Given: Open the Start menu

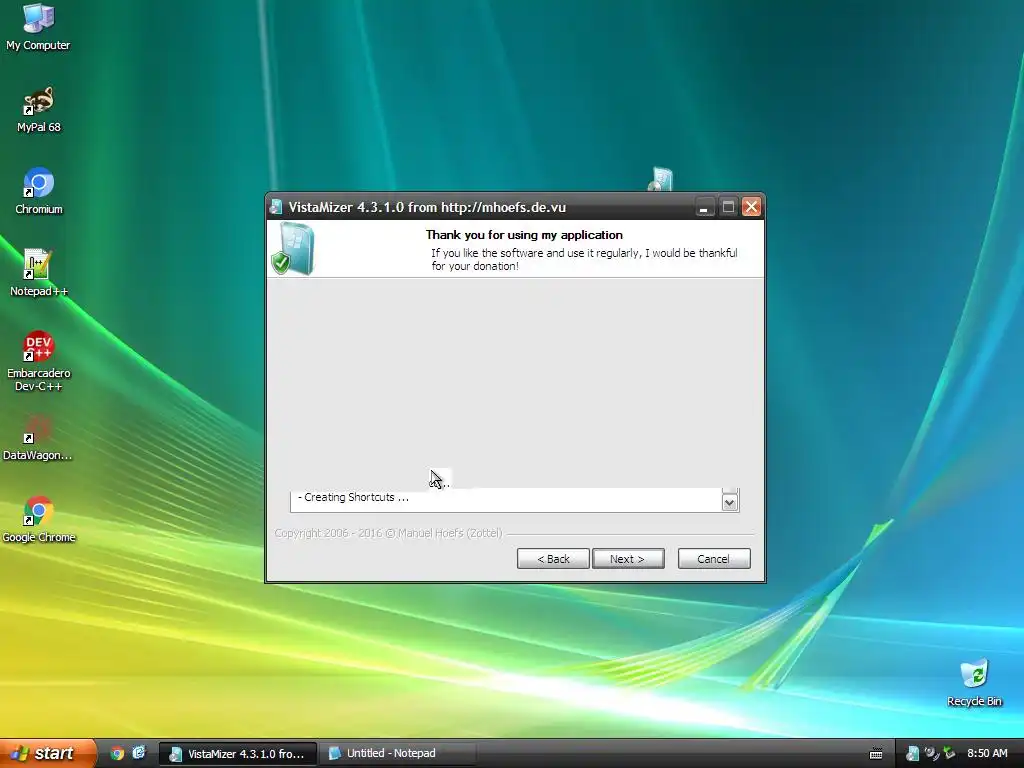Looking at the screenshot, I should coord(48,753).
